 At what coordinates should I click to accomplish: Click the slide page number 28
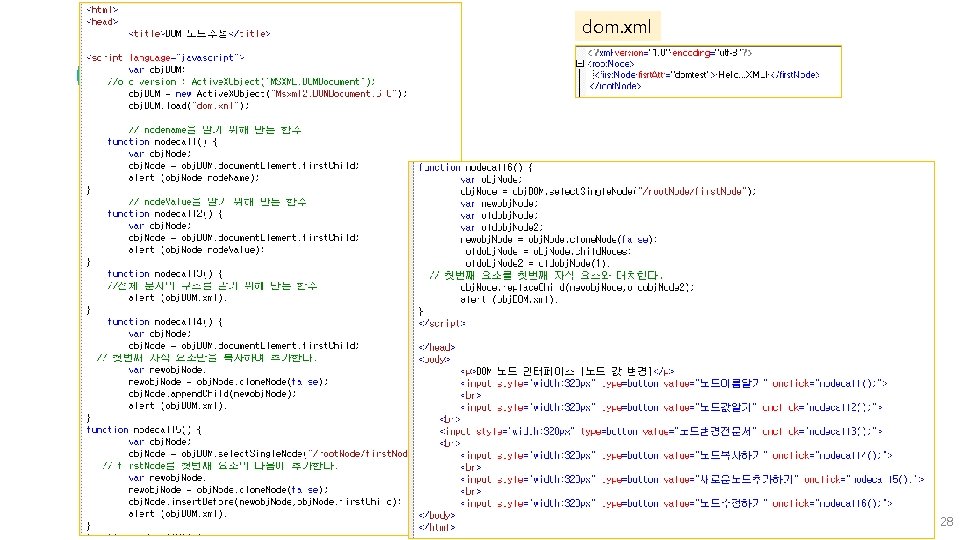[x=947, y=522]
